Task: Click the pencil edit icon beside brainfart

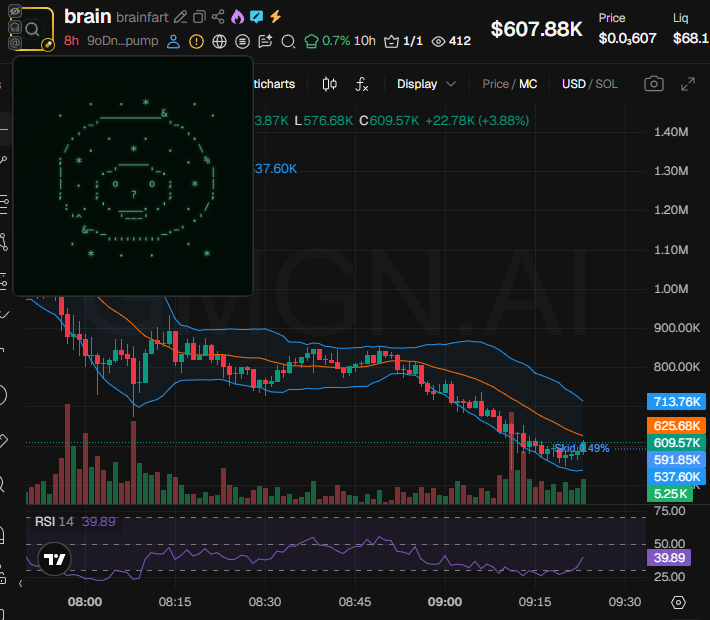Action: coord(181,17)
